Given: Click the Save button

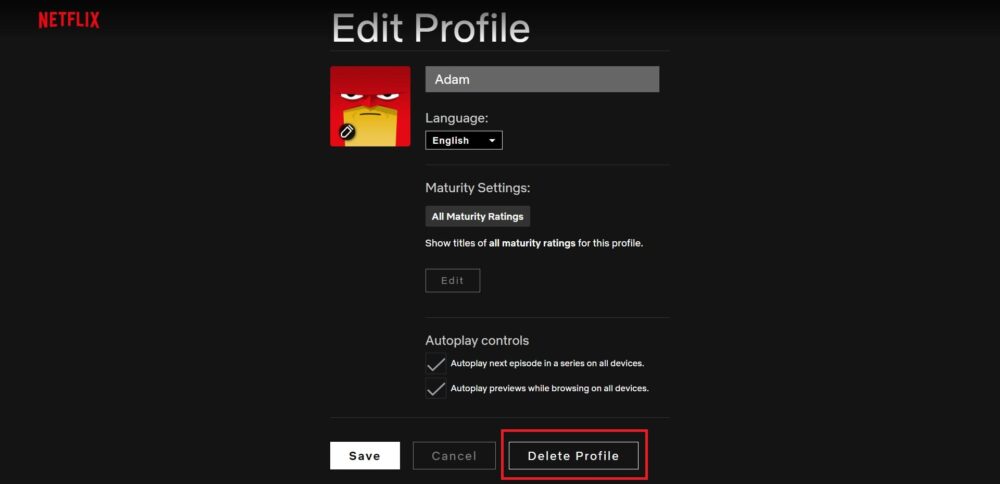Looking at the screenshot, I should [365, 456].
